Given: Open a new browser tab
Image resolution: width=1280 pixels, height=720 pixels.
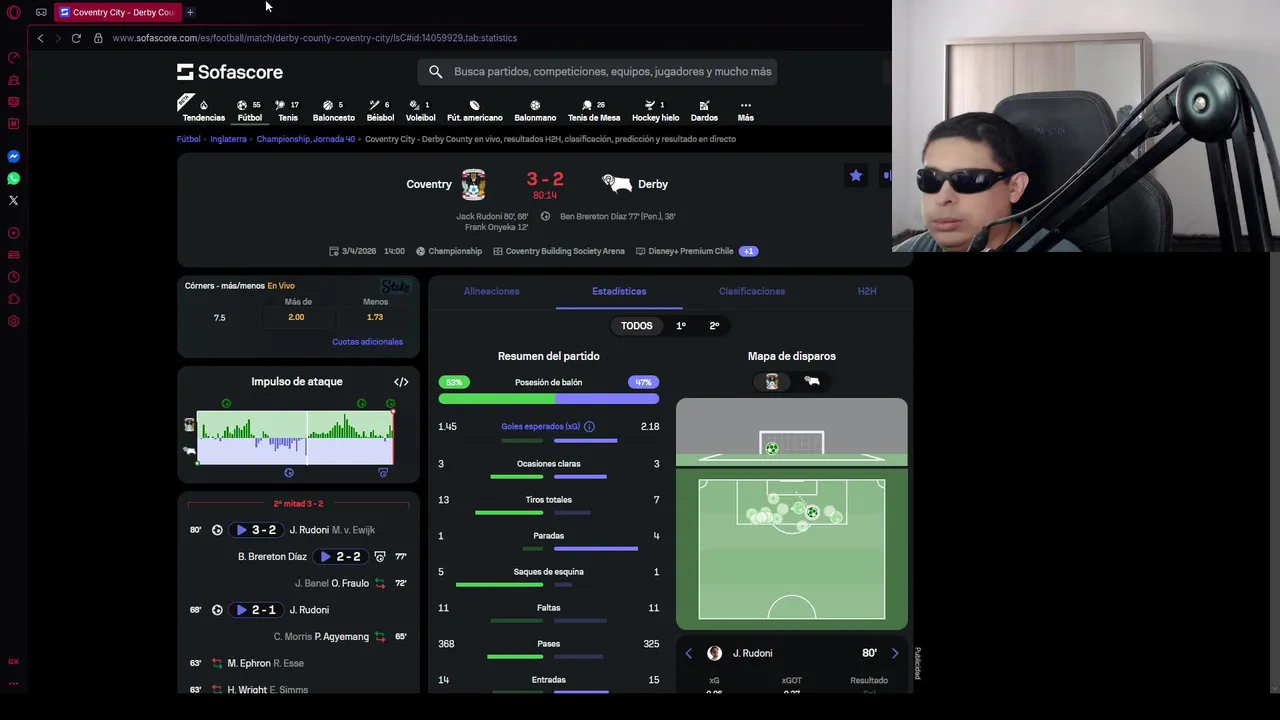Looking at the screenshot, I should tap(190, 12).
